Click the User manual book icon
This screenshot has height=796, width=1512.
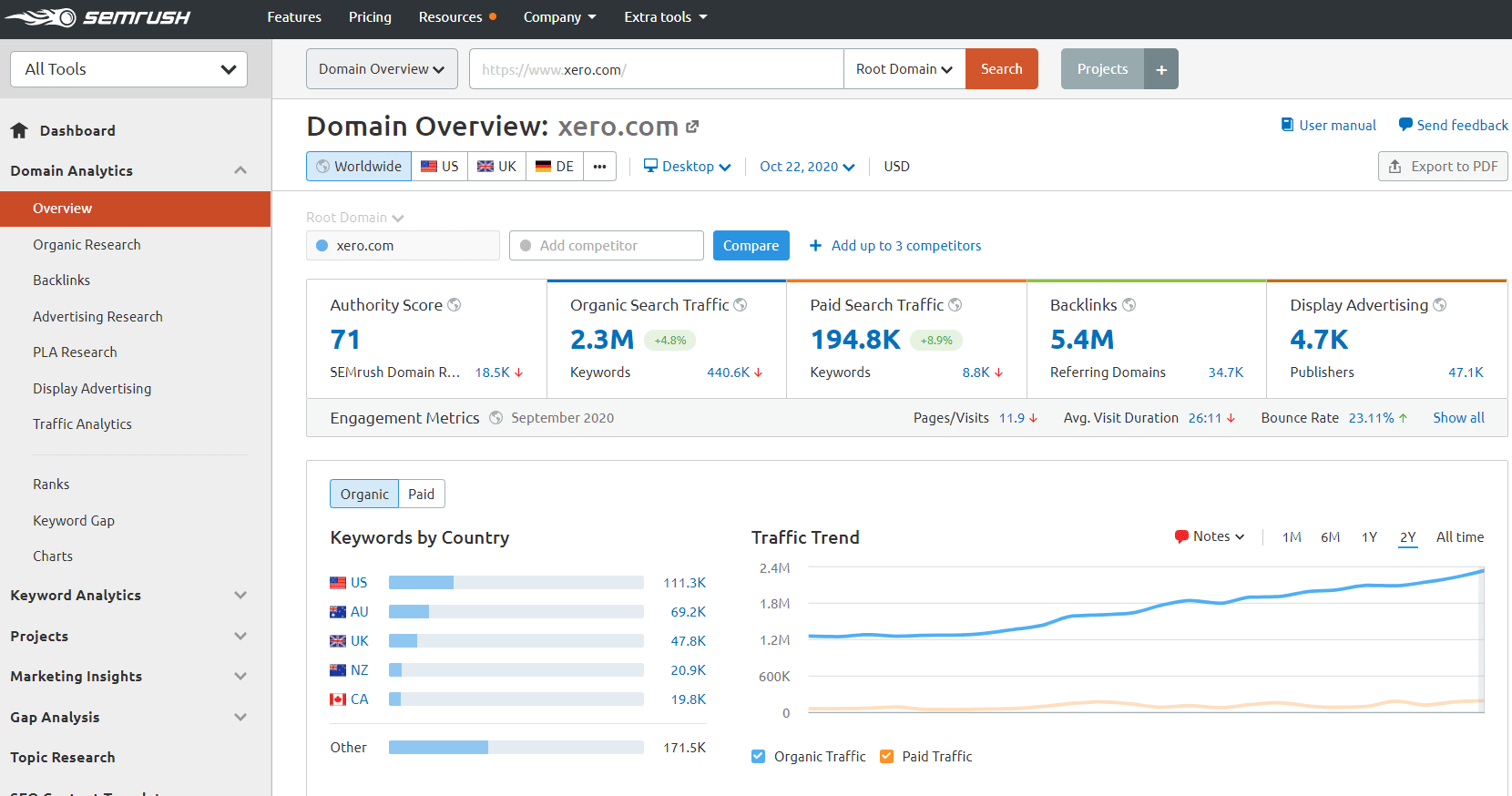pos(1287,125)
